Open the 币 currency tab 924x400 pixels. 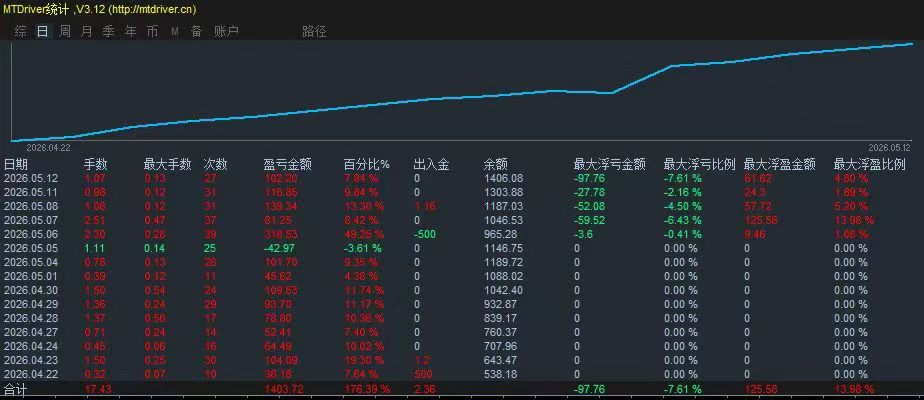tap(152, 32)
